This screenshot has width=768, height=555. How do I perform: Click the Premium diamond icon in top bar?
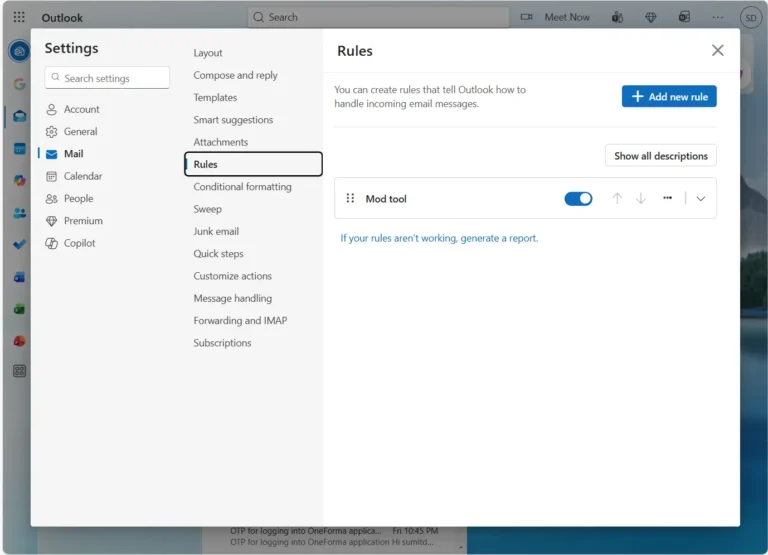point(651,17)
